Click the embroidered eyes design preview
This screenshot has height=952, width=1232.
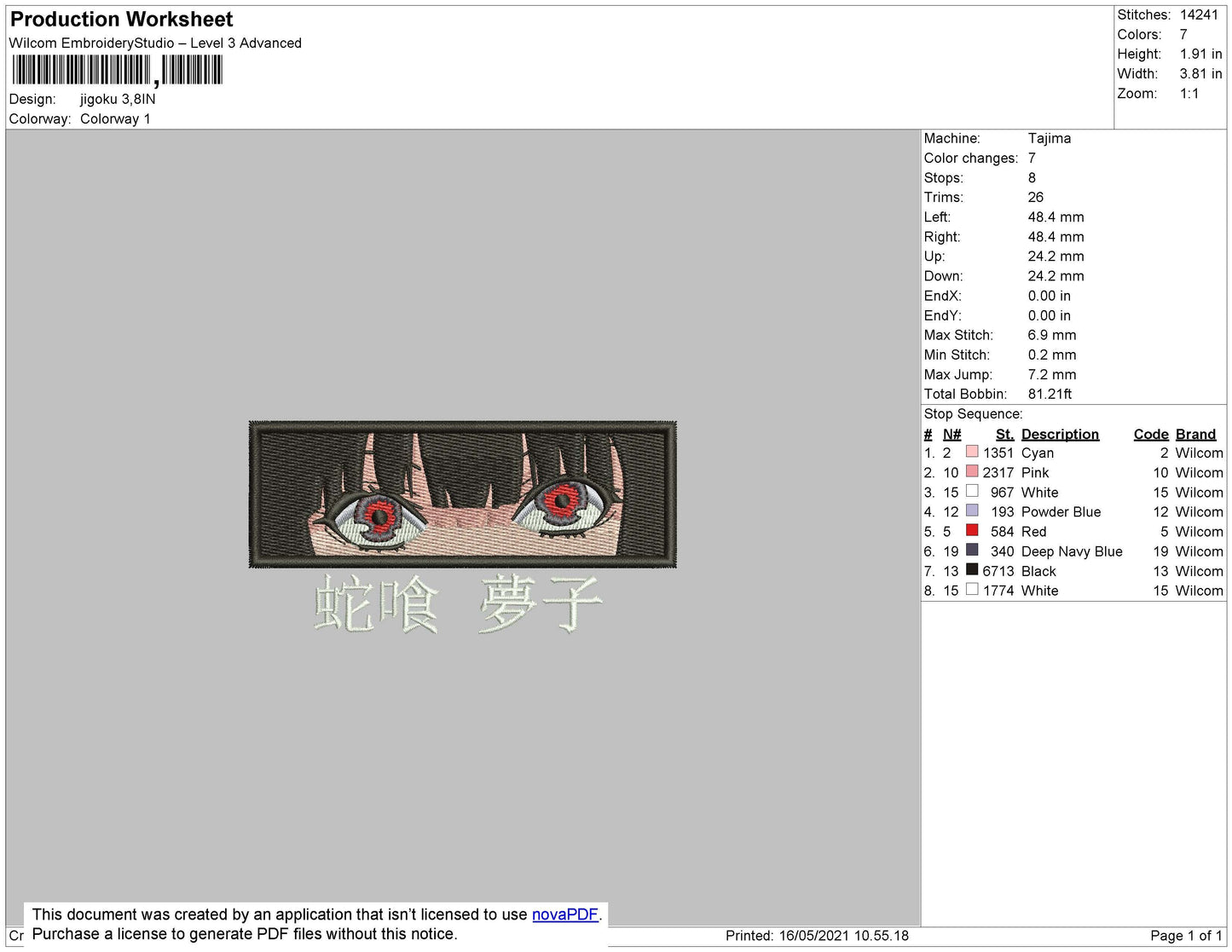(x=463, y=493)
